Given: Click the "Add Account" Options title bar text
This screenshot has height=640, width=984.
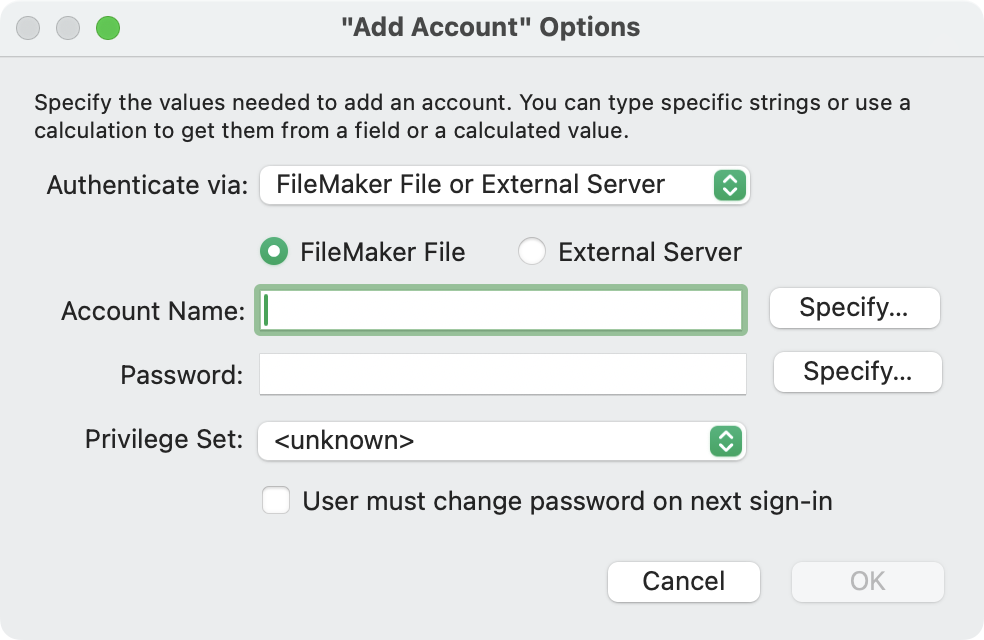Looking at the screenshot, I should pyautogui.click(x=490, y=27).
